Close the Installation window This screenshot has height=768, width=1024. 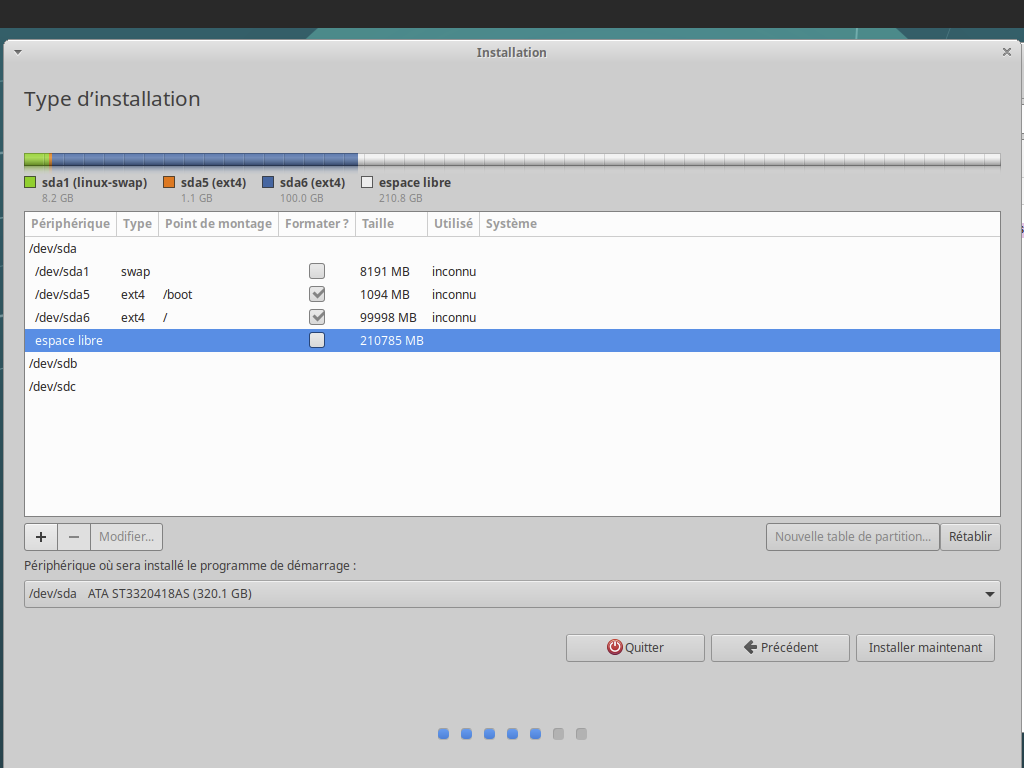[x=1006, y=52]
